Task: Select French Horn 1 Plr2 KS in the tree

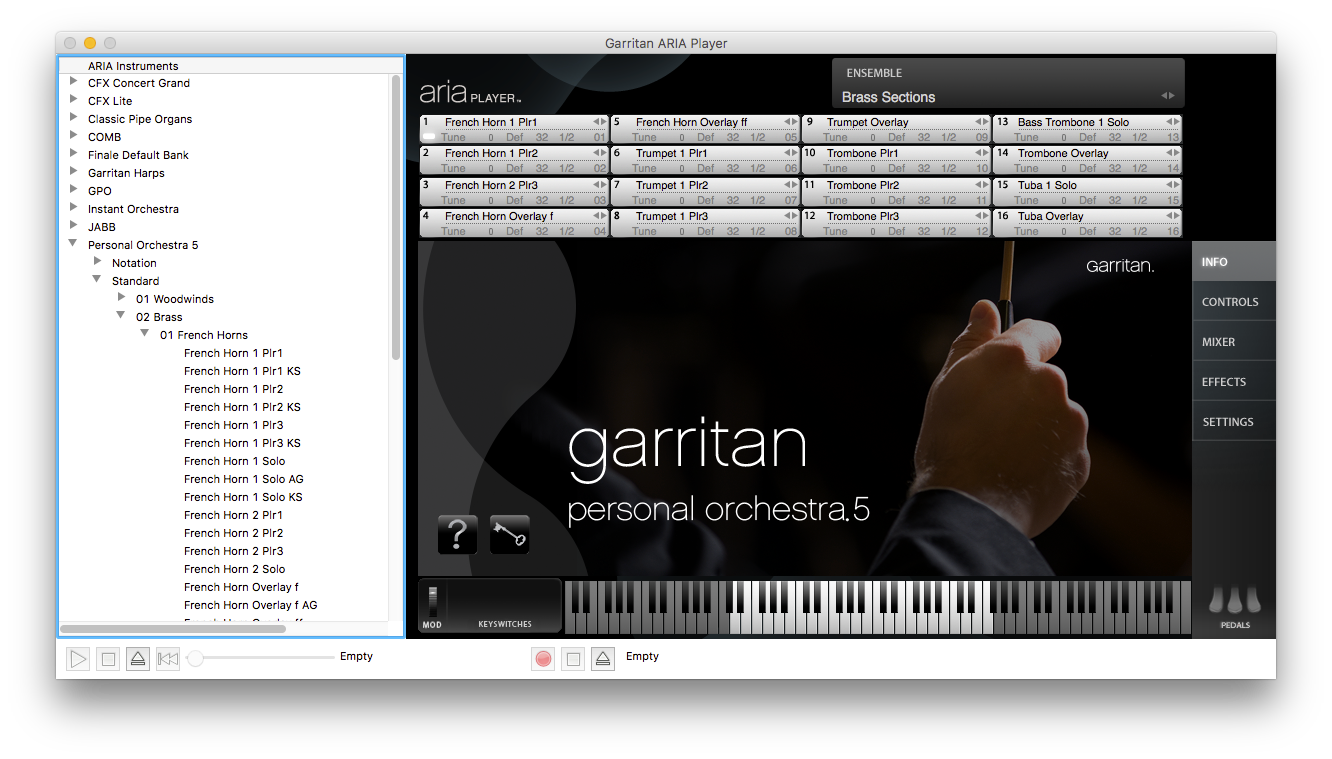Action: [242, 407]
